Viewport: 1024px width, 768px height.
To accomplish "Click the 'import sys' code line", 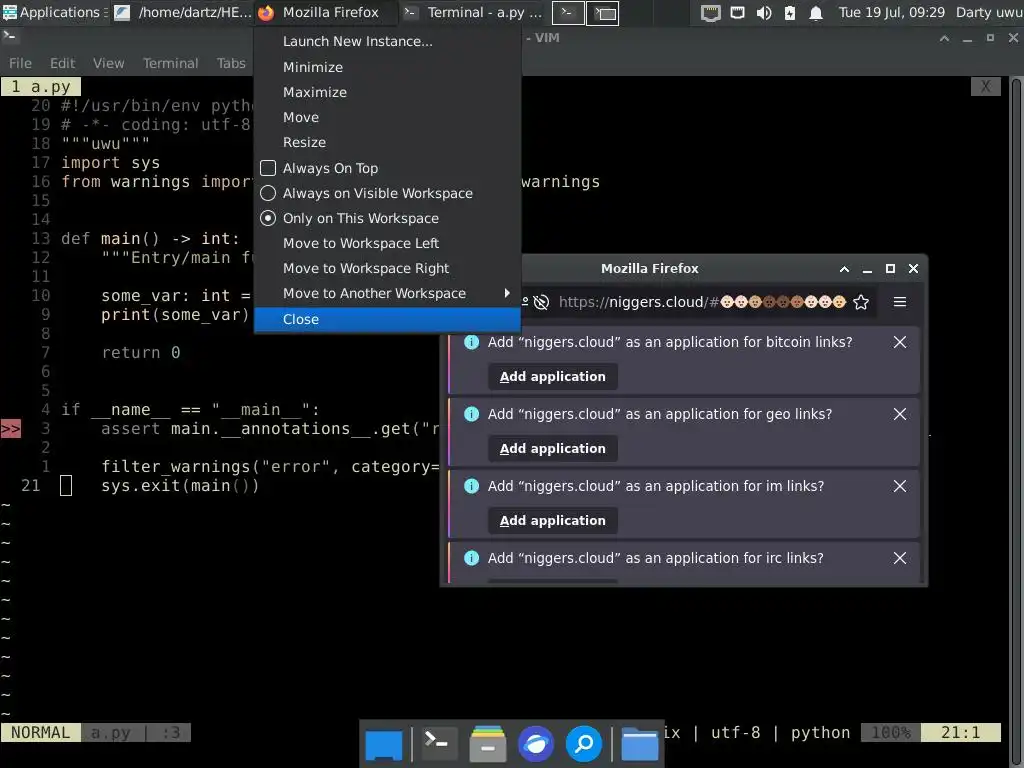I will 110,163.
